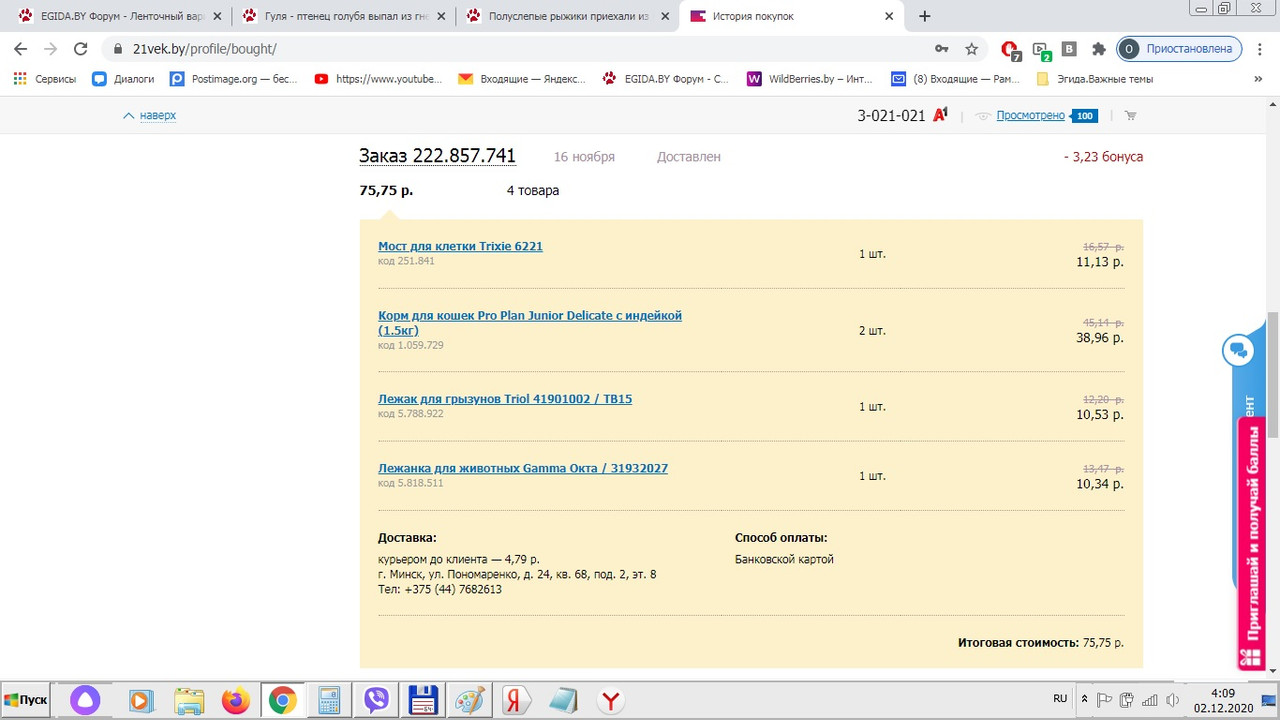
Task: Open the VK extension icon in the toolbar
Action: pyautogui.click(x=1069, y=49)
